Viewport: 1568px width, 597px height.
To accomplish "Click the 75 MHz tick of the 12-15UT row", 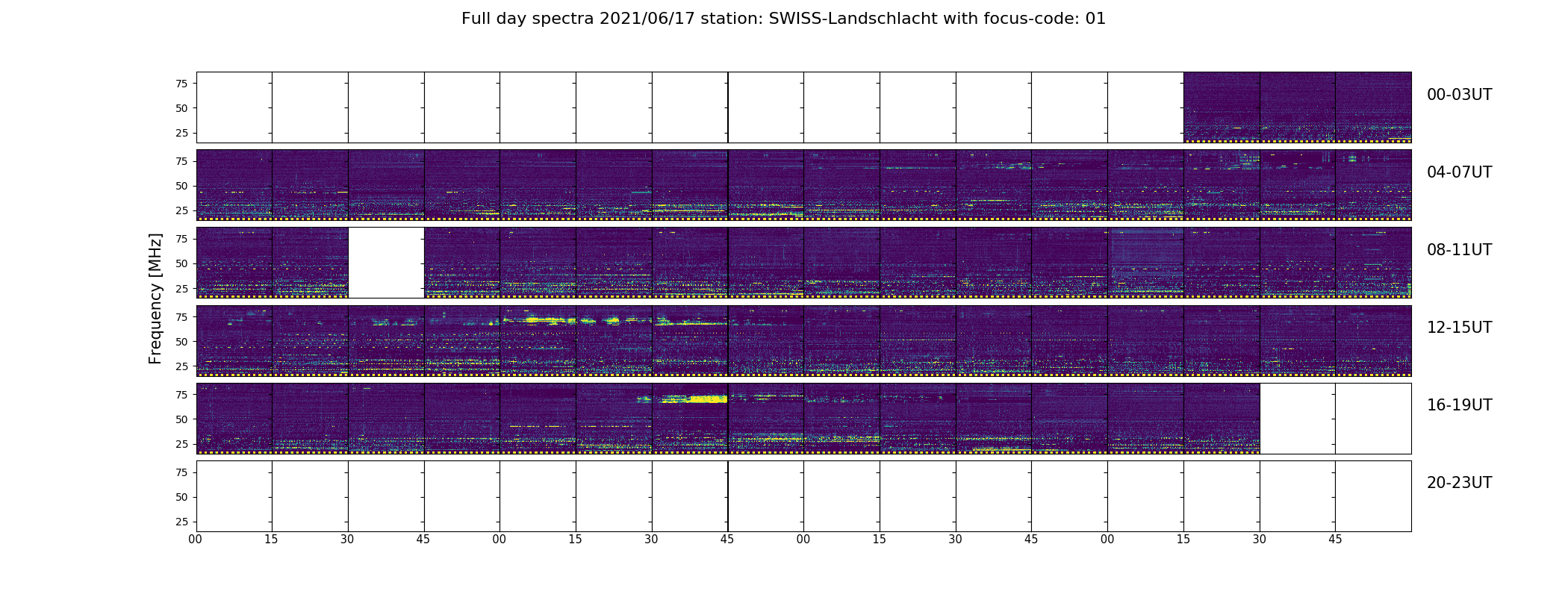I will click(181, 316).
